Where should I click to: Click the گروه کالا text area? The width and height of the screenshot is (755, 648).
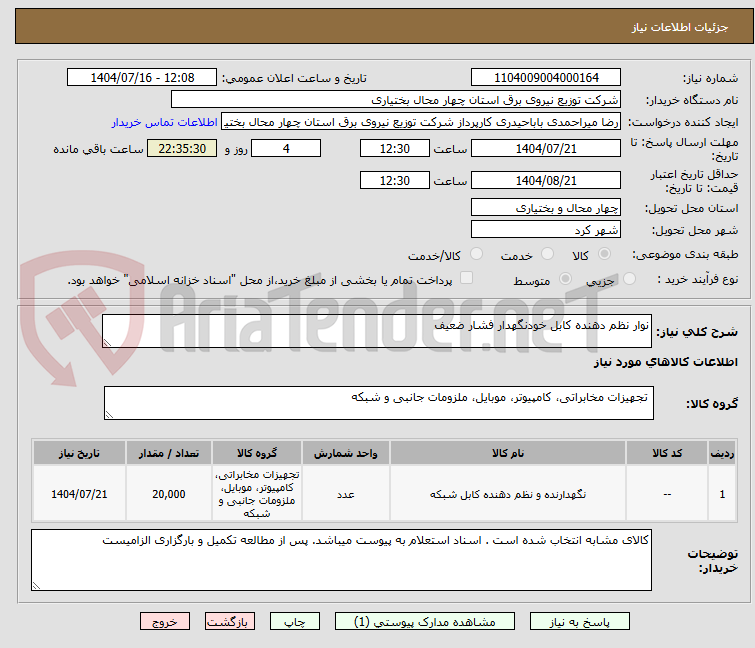pos(378,403)
